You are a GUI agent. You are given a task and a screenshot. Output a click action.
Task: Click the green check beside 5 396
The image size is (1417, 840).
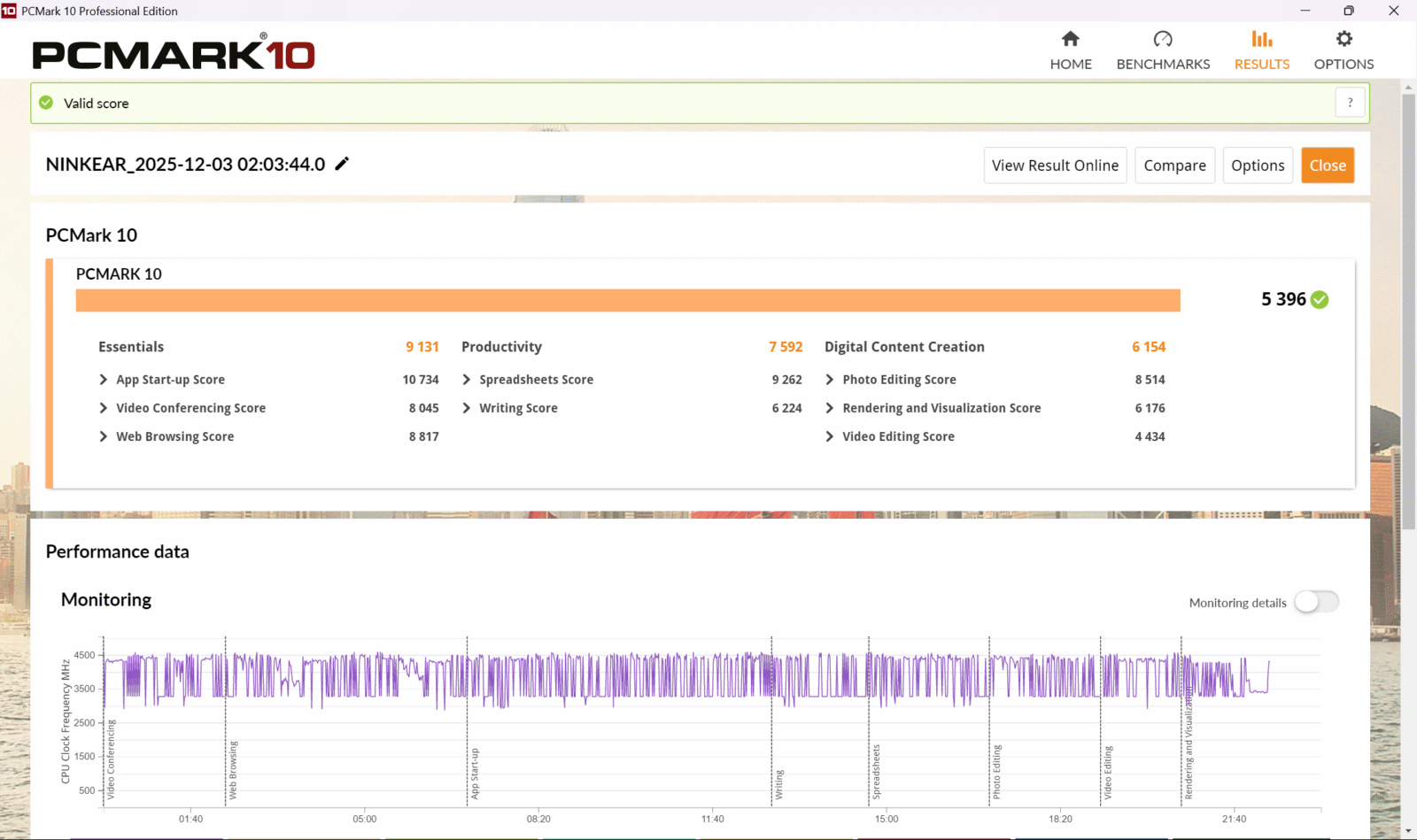[x=1320, y=300]
